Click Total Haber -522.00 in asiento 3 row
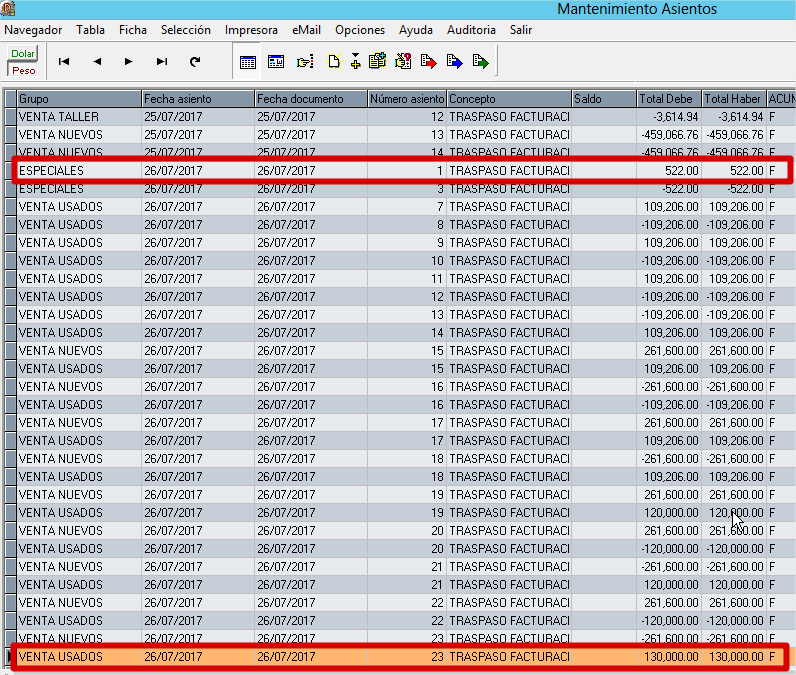The image size is (796, 675). (734, 189)
